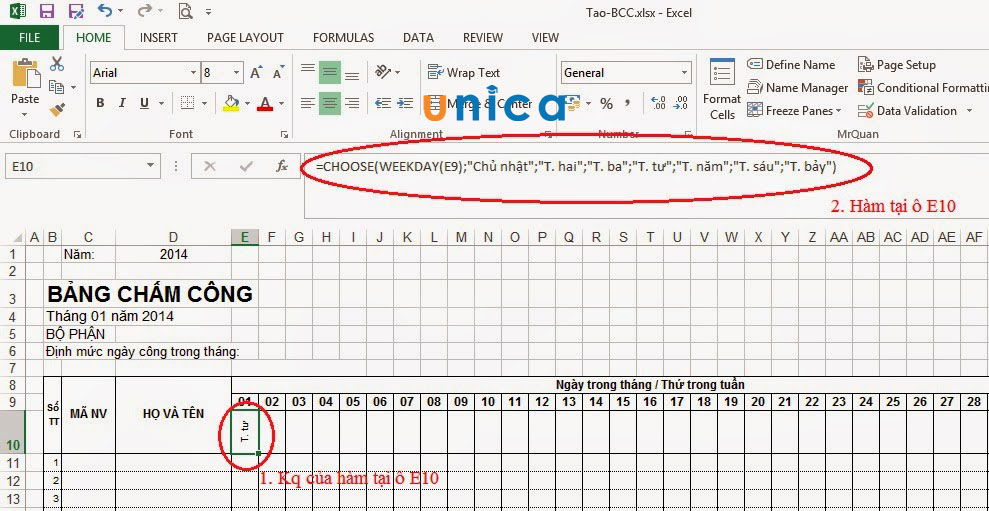Switch to the PAGE LAYOUT tab
The height and width of the screenshot is (511, 989).
[x=245, y=38]
